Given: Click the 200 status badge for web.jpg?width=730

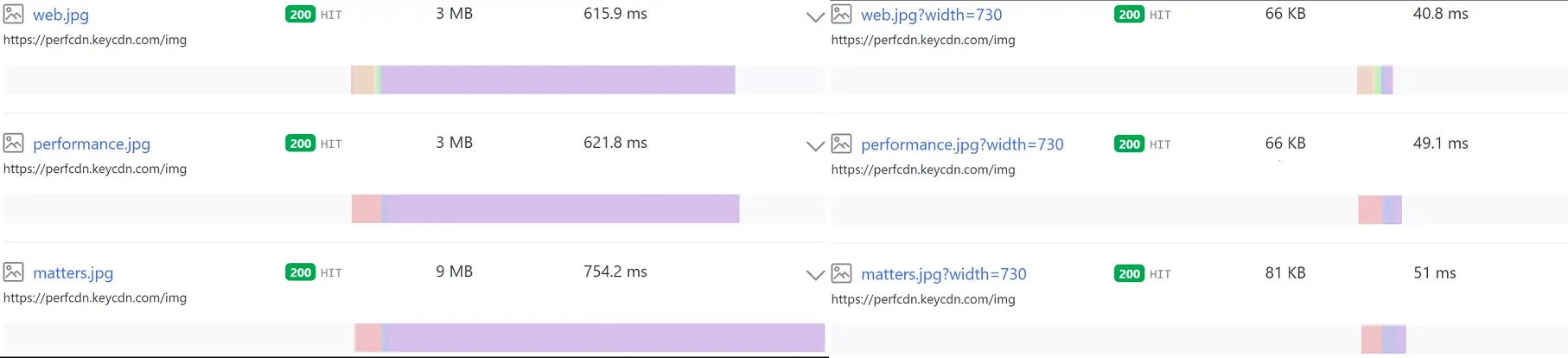Looking at the screenshot, I should pyautogui.click(x=1129, y=15).
